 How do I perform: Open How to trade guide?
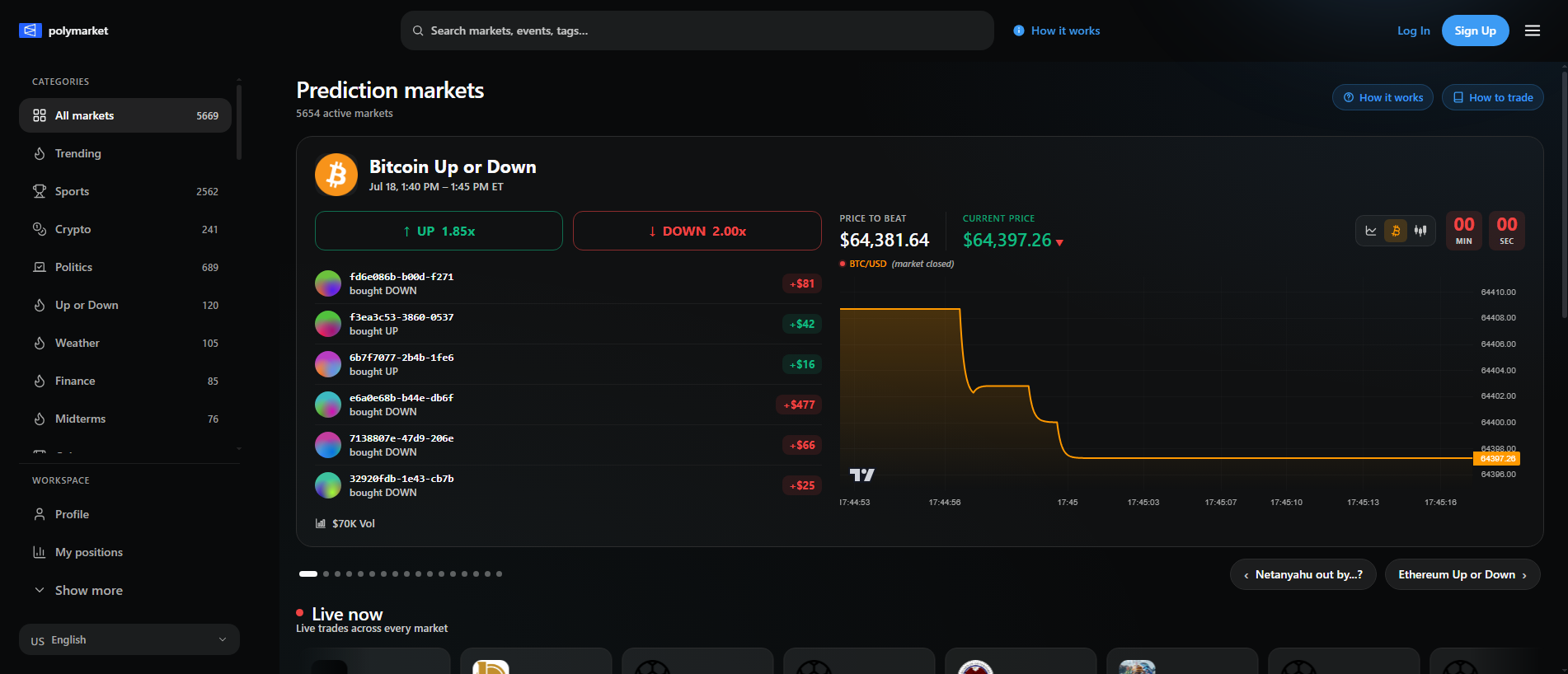point(1492,97)
